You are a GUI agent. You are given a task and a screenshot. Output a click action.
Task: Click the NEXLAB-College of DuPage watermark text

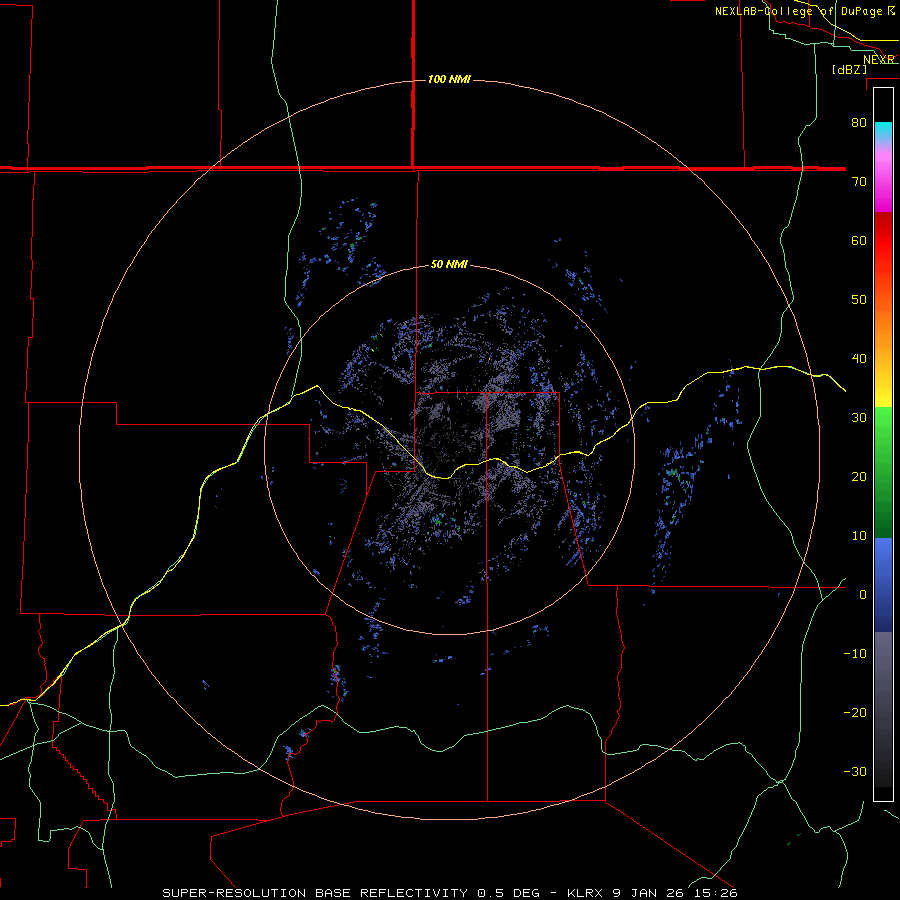[x=804, y=11]
